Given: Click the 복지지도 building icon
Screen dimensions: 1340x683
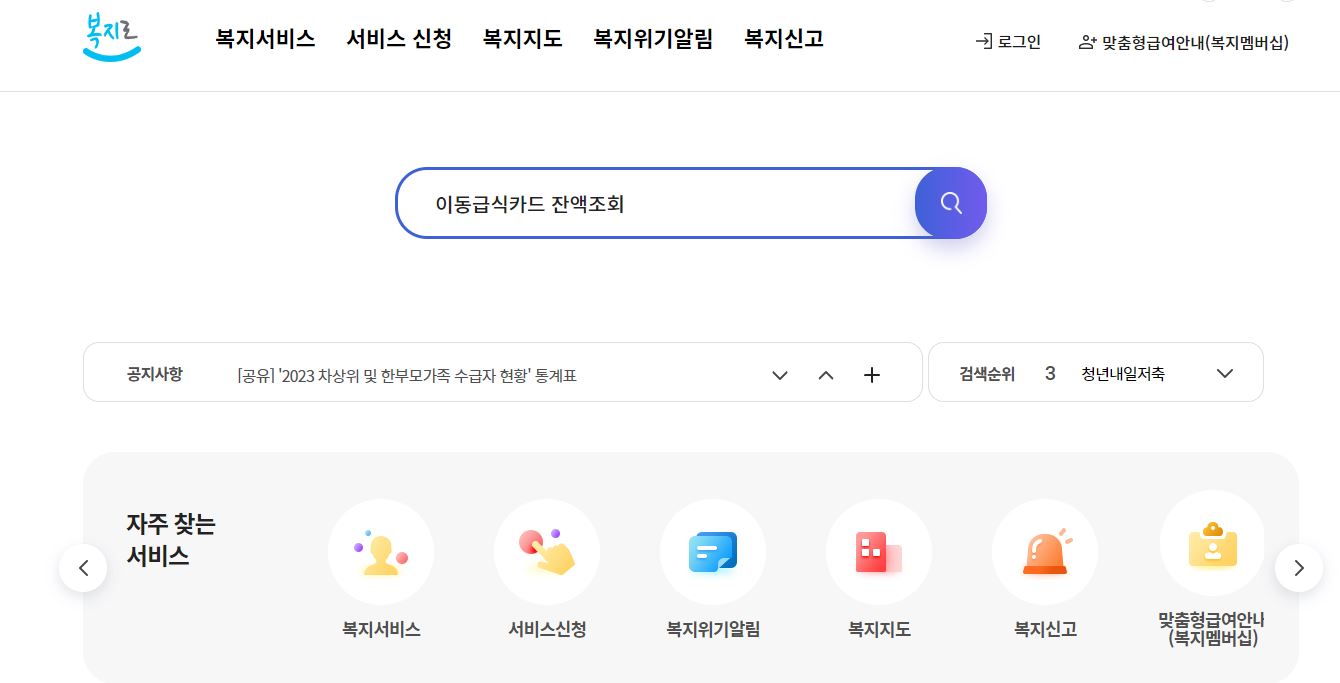Looking at the screenshot, I should pos(879,552).
